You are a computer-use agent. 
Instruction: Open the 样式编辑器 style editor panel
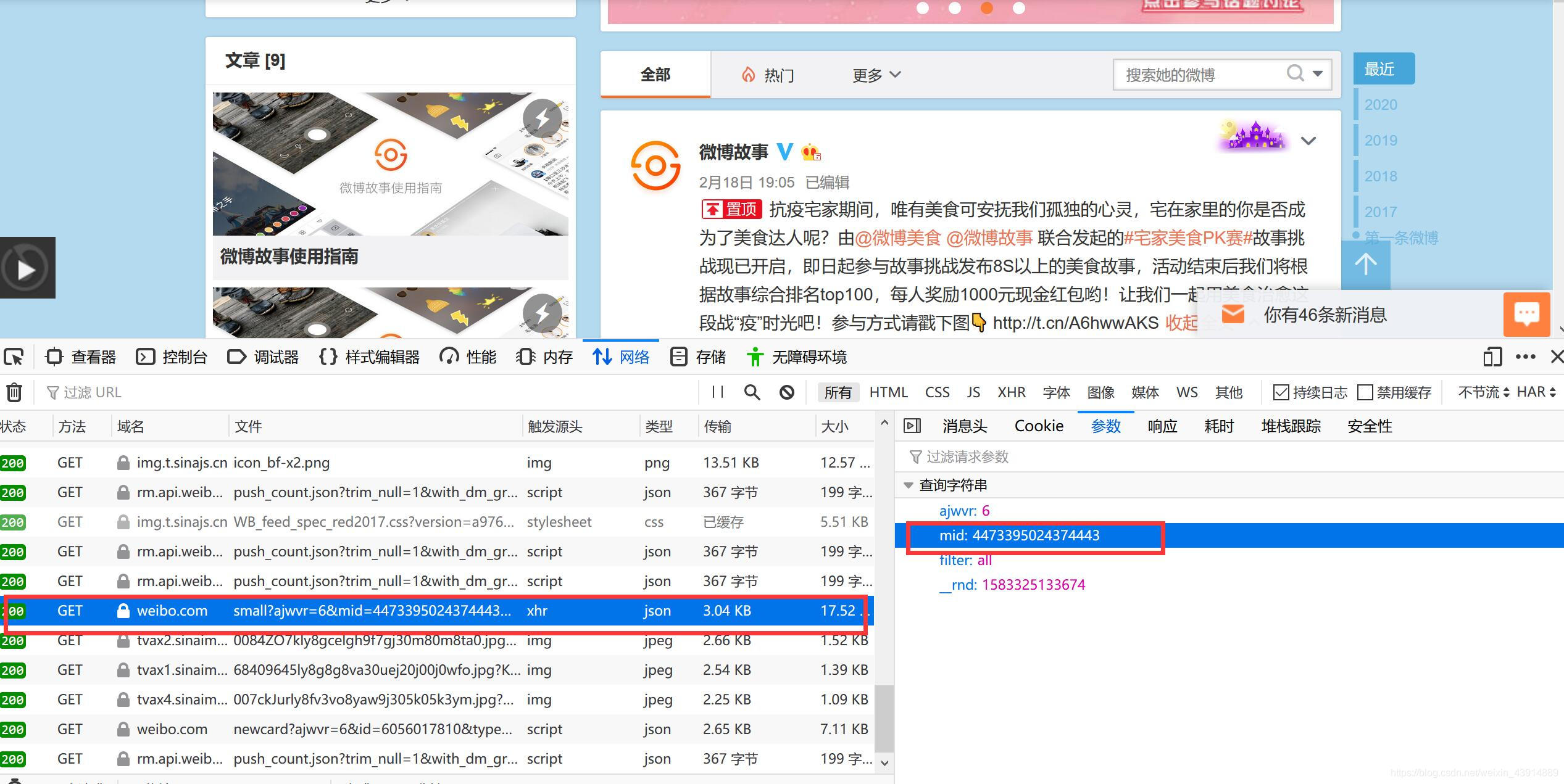(369, 357)
